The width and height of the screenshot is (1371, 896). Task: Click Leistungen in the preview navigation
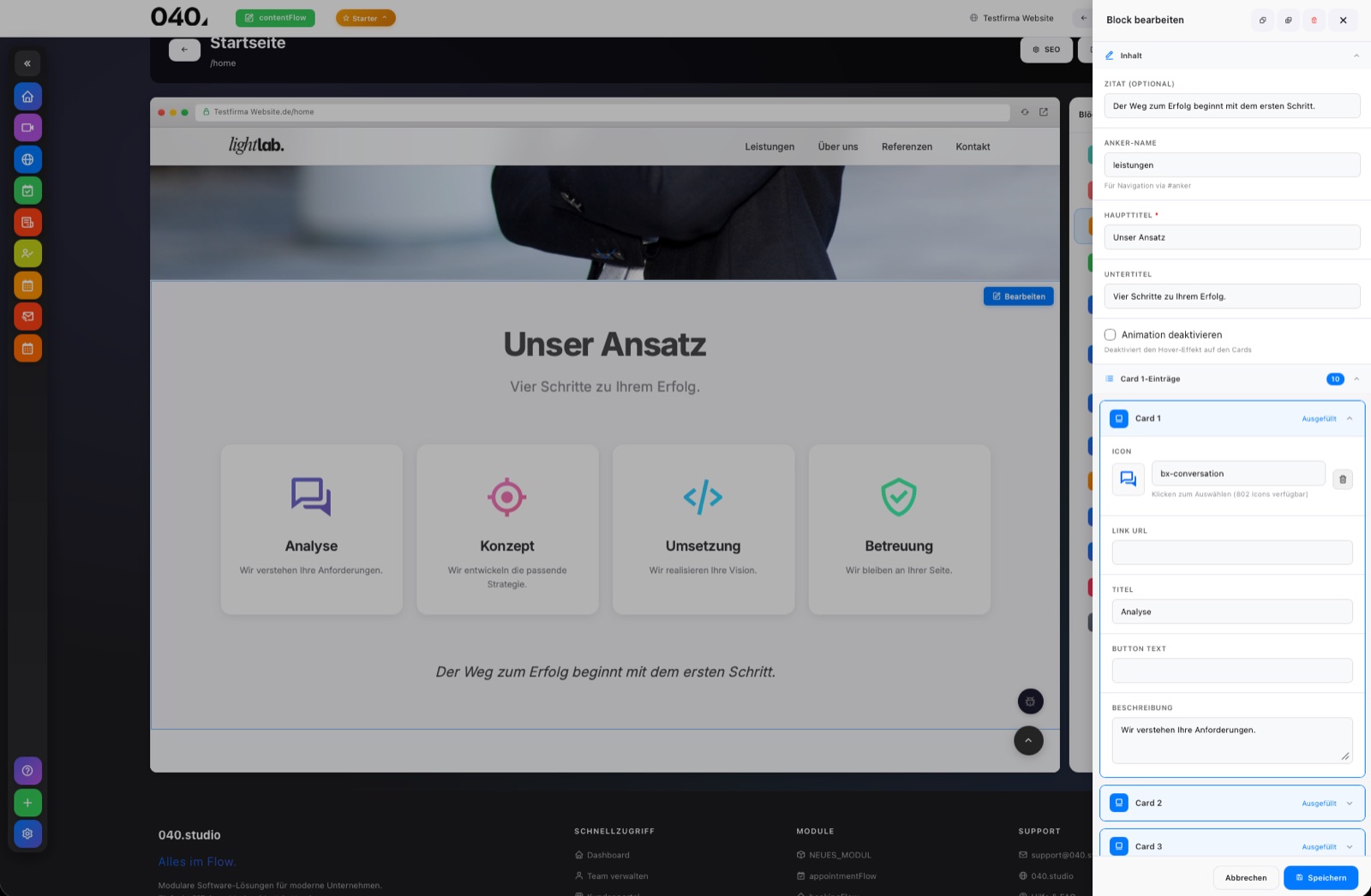[x=769, y=146]
